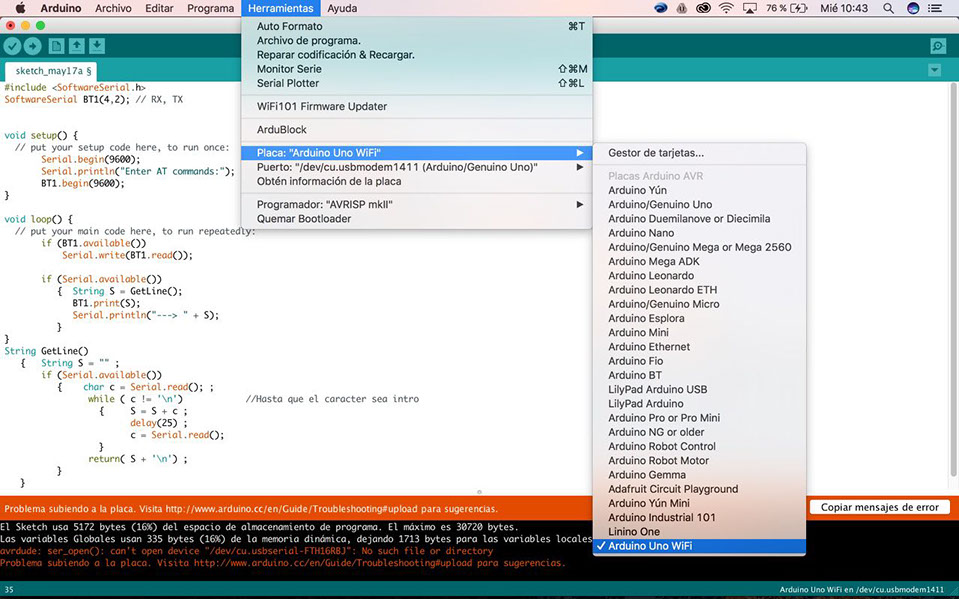Select Arduino Leonardo ETH board
This screenshot has height=599, width=959.
pos(699,289)
